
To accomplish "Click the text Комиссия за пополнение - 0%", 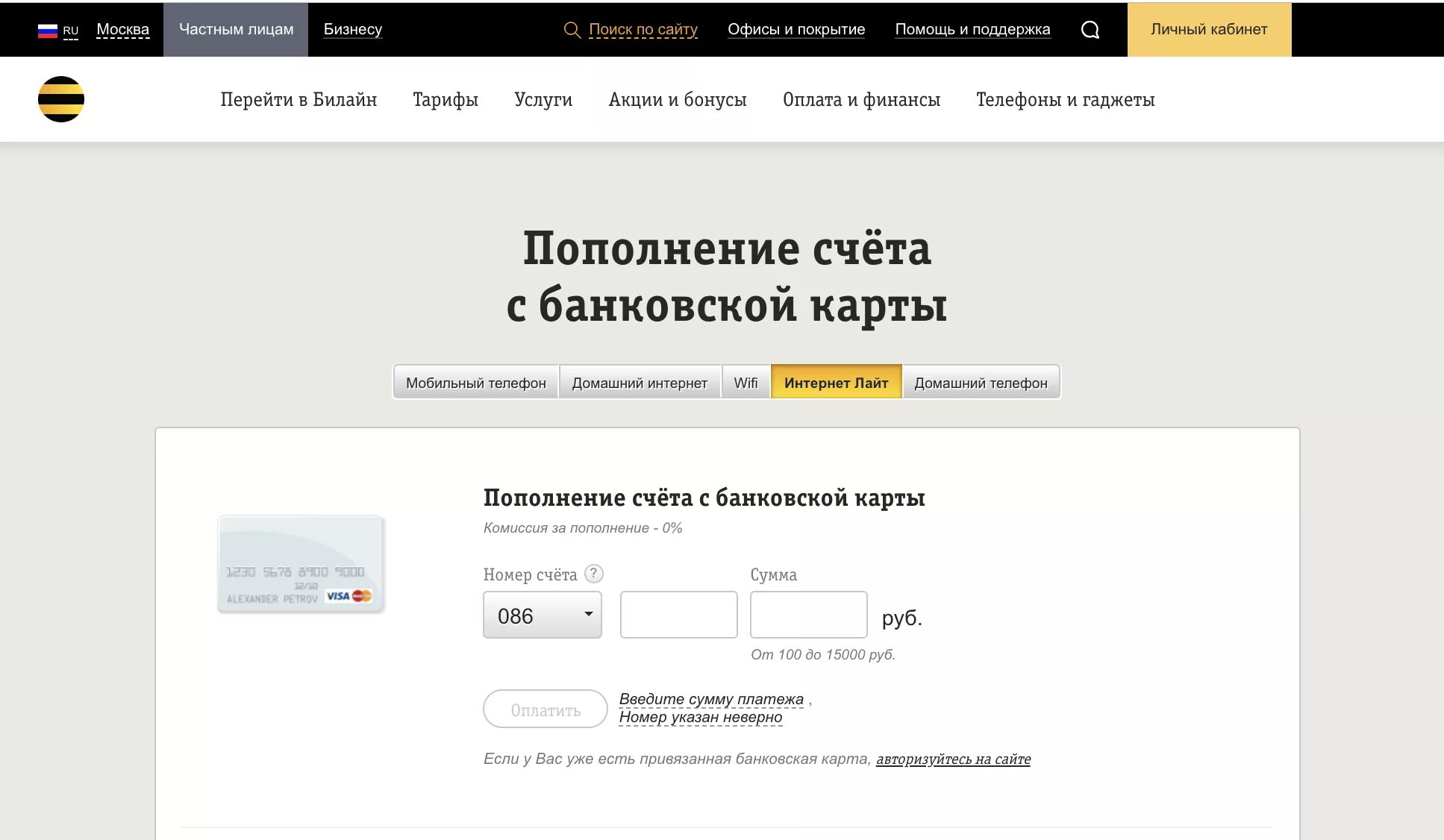I will click(583, 527).
